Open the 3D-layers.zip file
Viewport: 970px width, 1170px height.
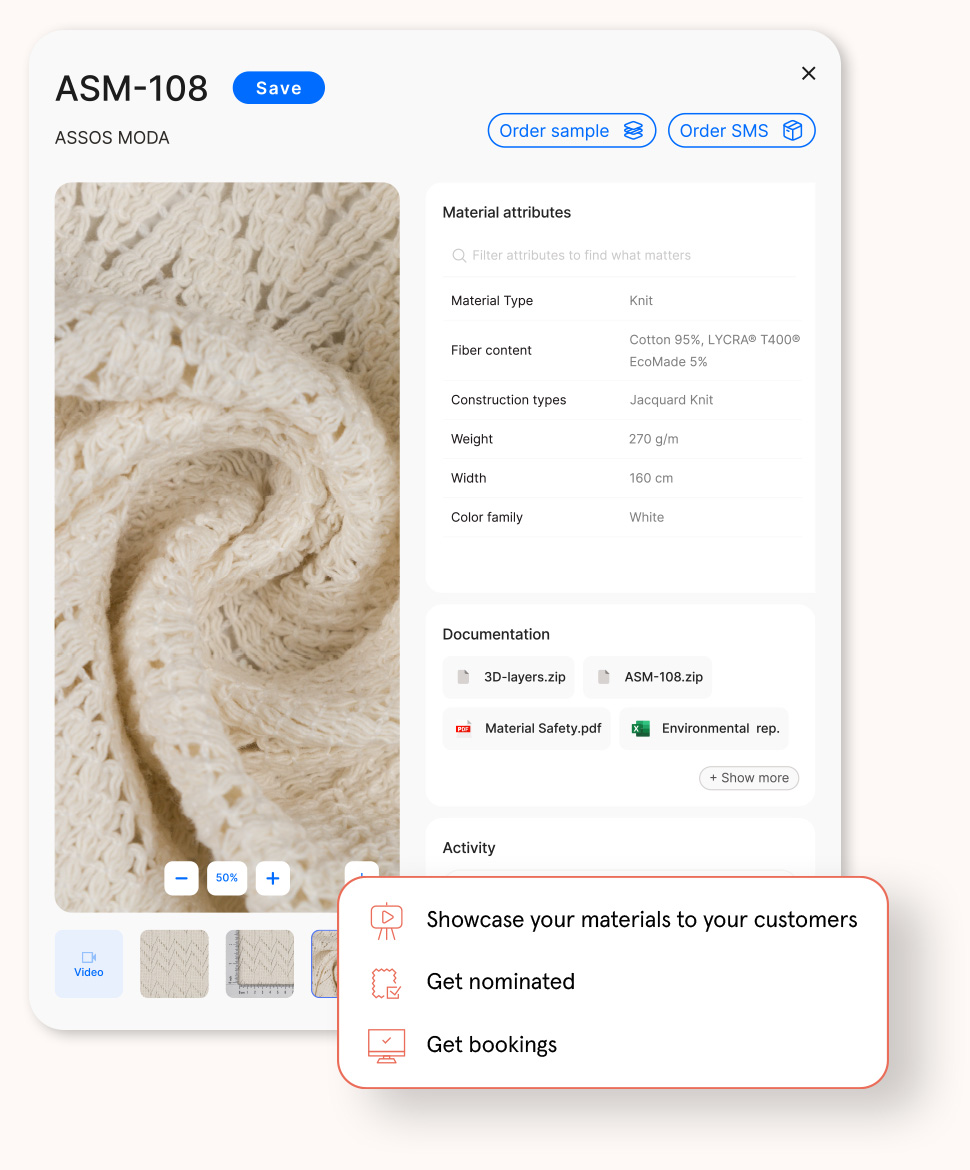[x=508, y=677]
